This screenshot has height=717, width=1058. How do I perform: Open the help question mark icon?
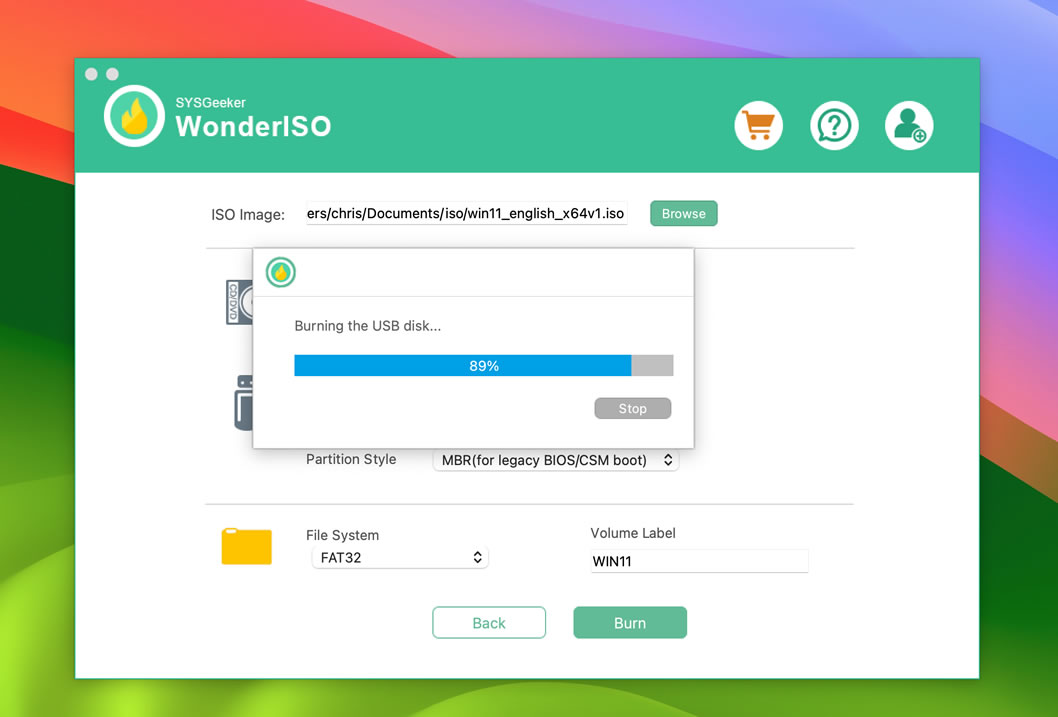[834, 125]
